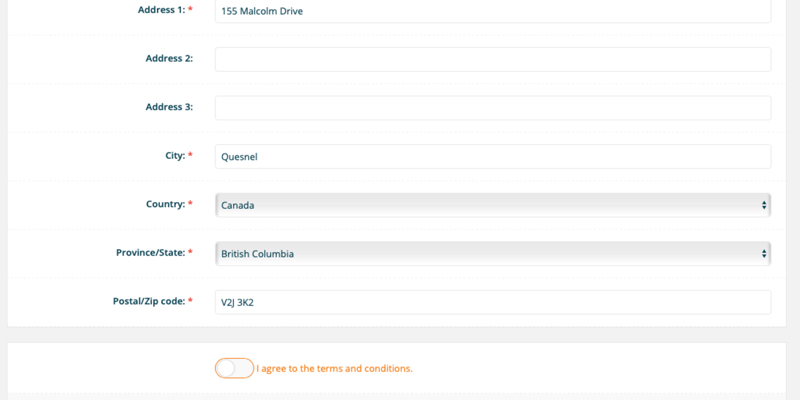Click the Postal/Zip code field with V2J 3K2
The image size is (800, 400).
coord(493,302)
